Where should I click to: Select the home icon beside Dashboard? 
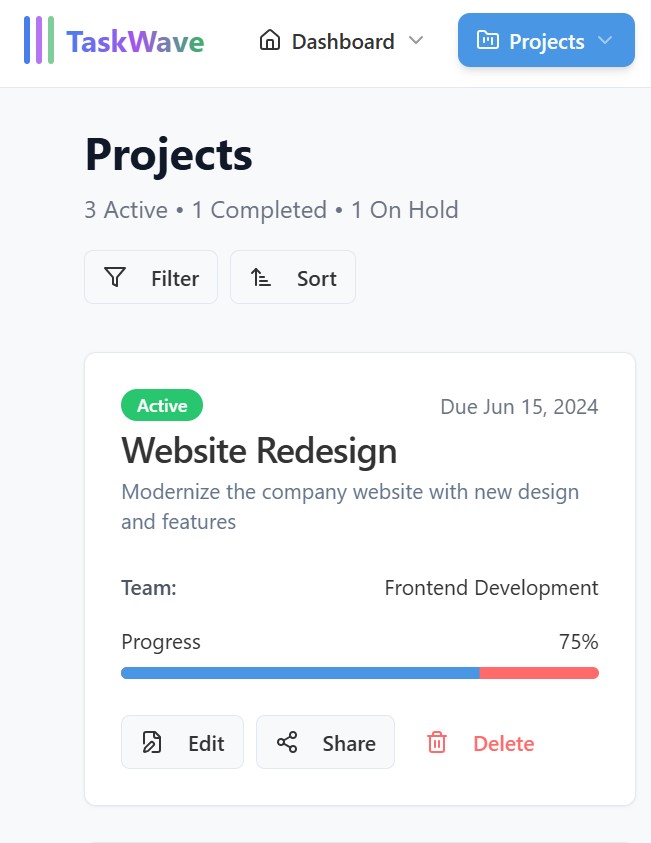click(269, 41)
